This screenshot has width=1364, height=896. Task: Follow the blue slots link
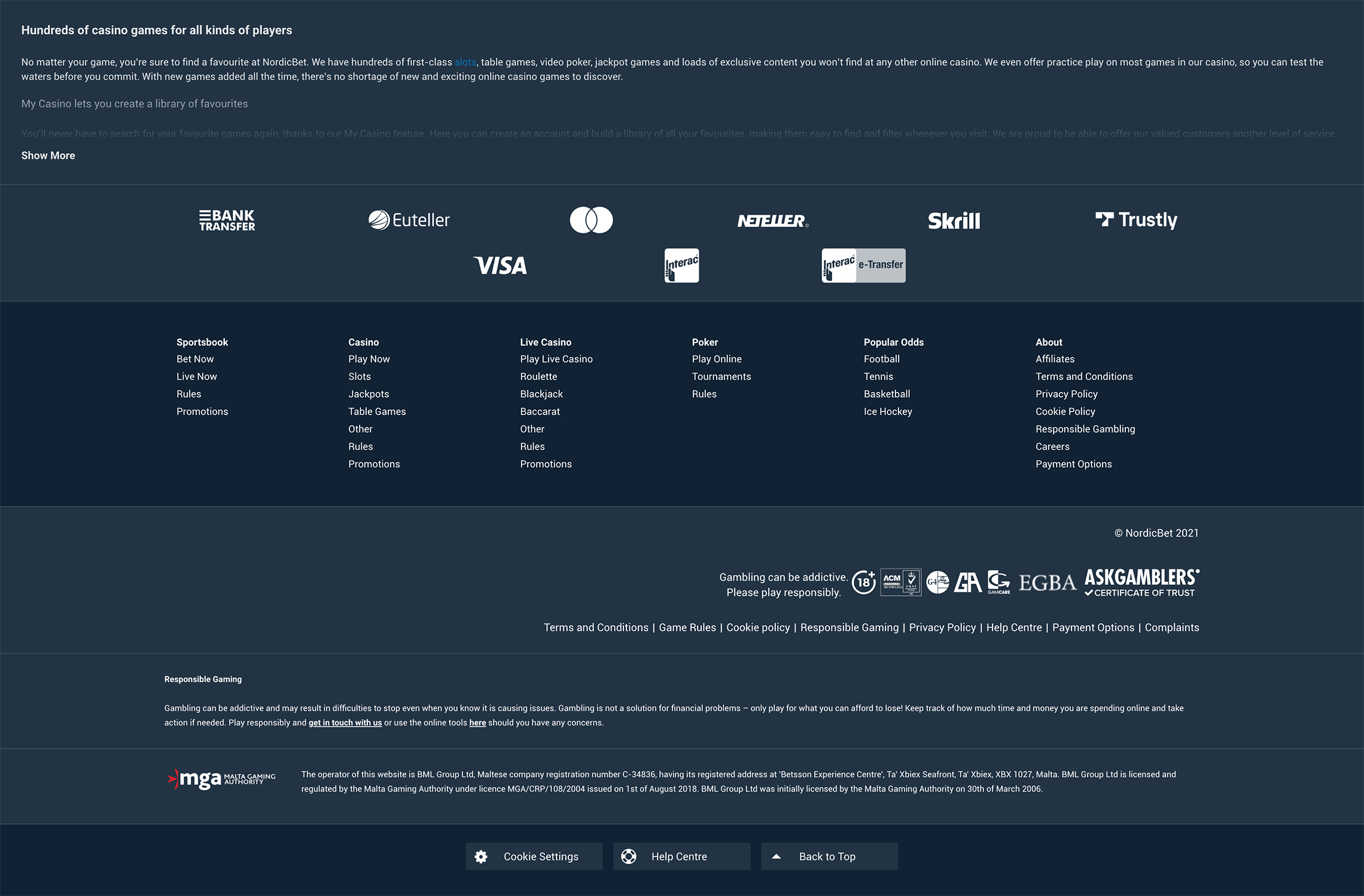point(465,62)
